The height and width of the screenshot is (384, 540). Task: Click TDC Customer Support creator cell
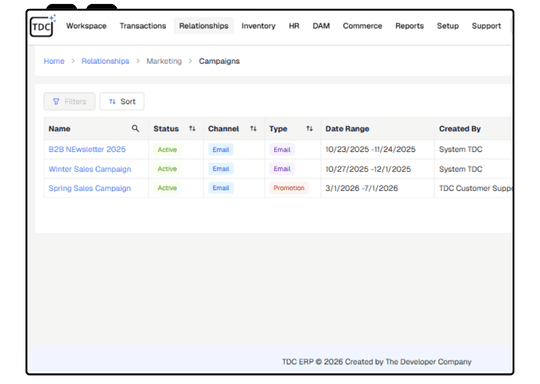[x=475, y=188]
